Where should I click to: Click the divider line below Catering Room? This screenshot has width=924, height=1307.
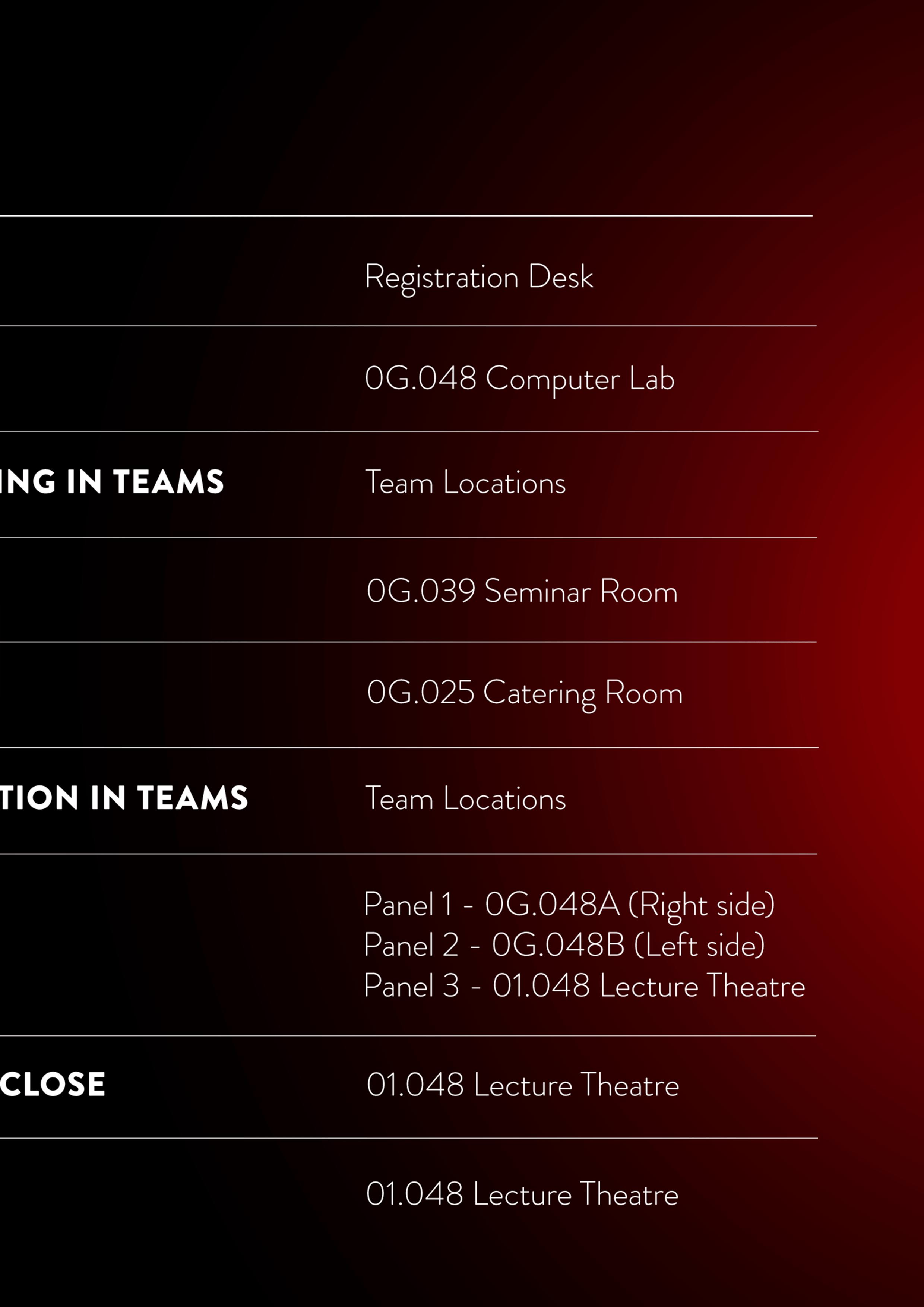(409, 747)
